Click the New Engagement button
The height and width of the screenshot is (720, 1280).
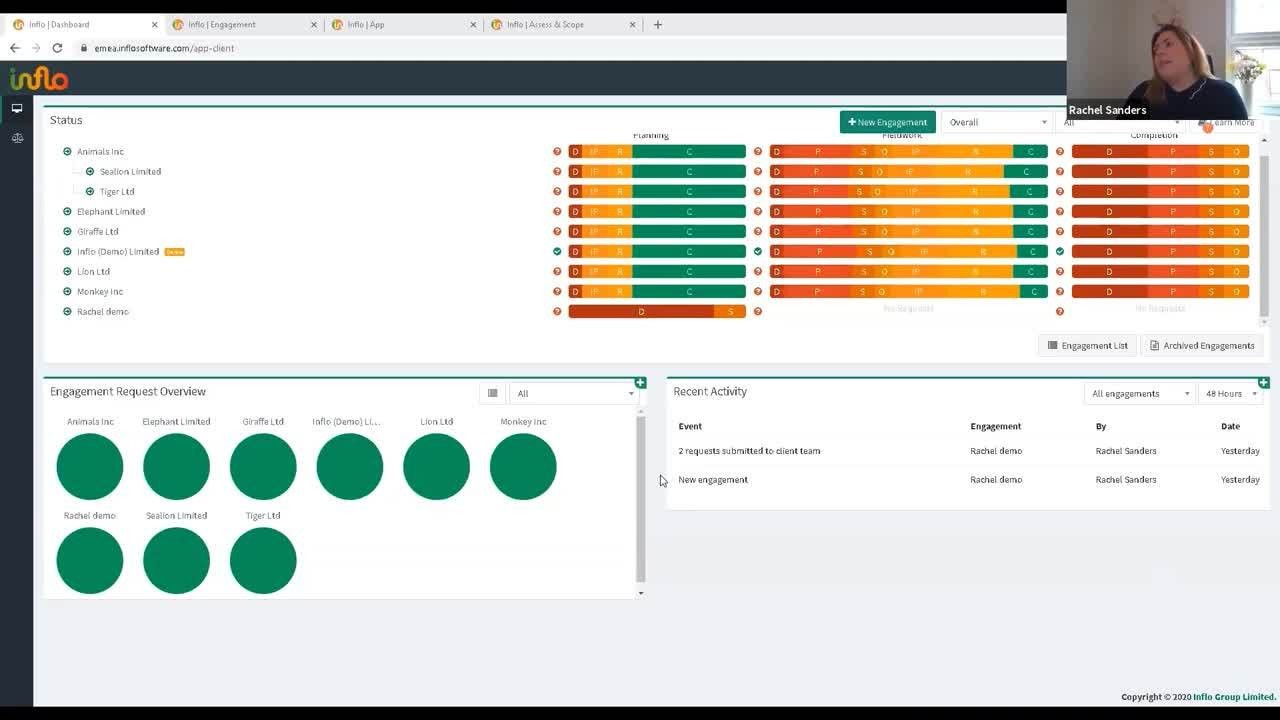click(887, 122)
